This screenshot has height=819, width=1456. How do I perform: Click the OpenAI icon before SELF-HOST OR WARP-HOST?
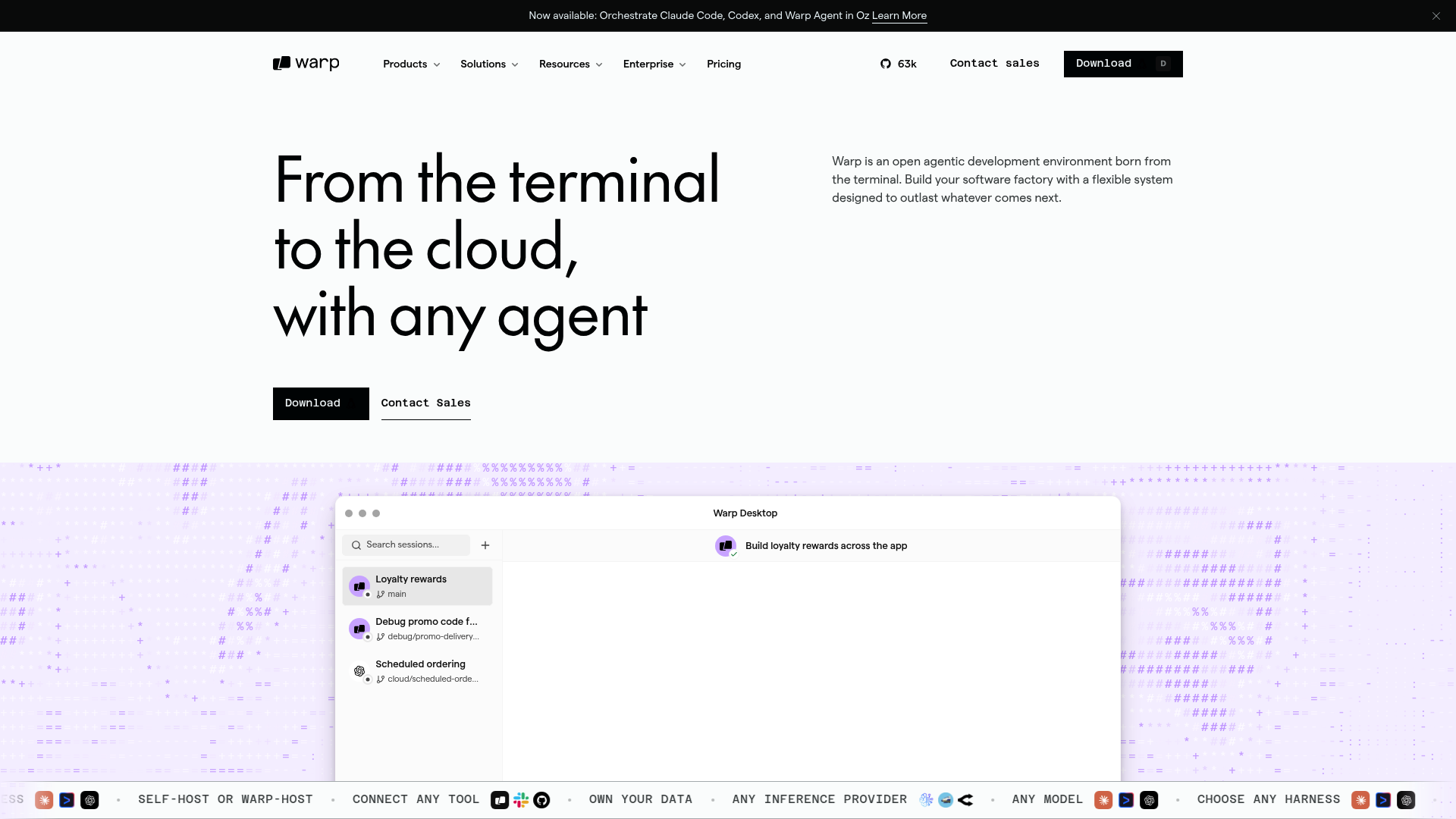point(89,800)
